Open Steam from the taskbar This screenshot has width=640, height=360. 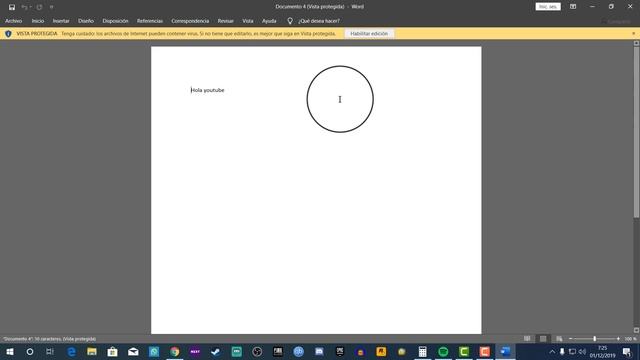216,351
